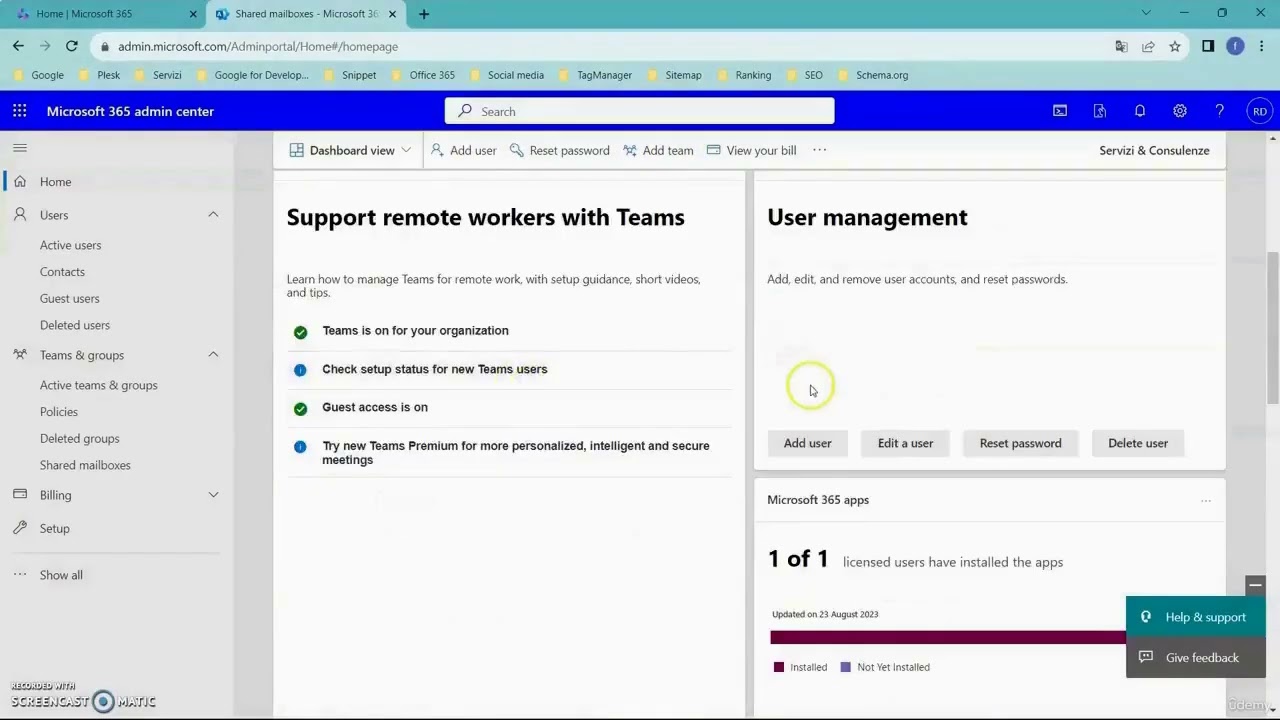Image resolution: width=1280 pixels, height=720 pixels.
Task: Select Add user in toolbar
Action: pos(463,150)
